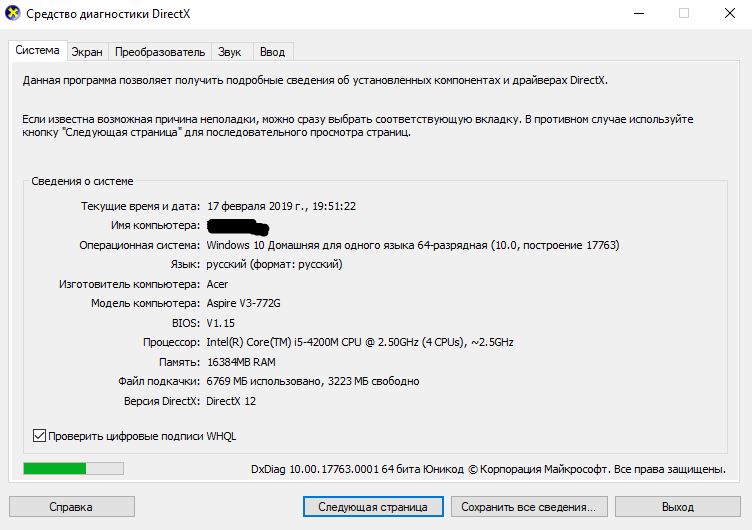Click the model value Aspire V3-772G

(244, 303)
